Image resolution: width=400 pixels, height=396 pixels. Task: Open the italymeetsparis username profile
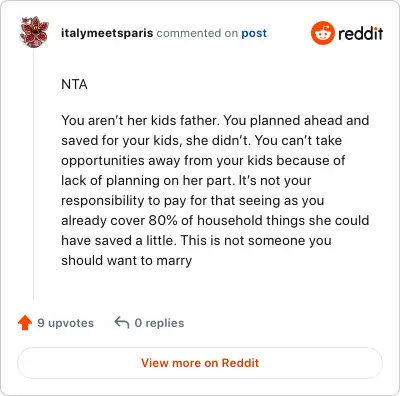click(x=107, y=33)
